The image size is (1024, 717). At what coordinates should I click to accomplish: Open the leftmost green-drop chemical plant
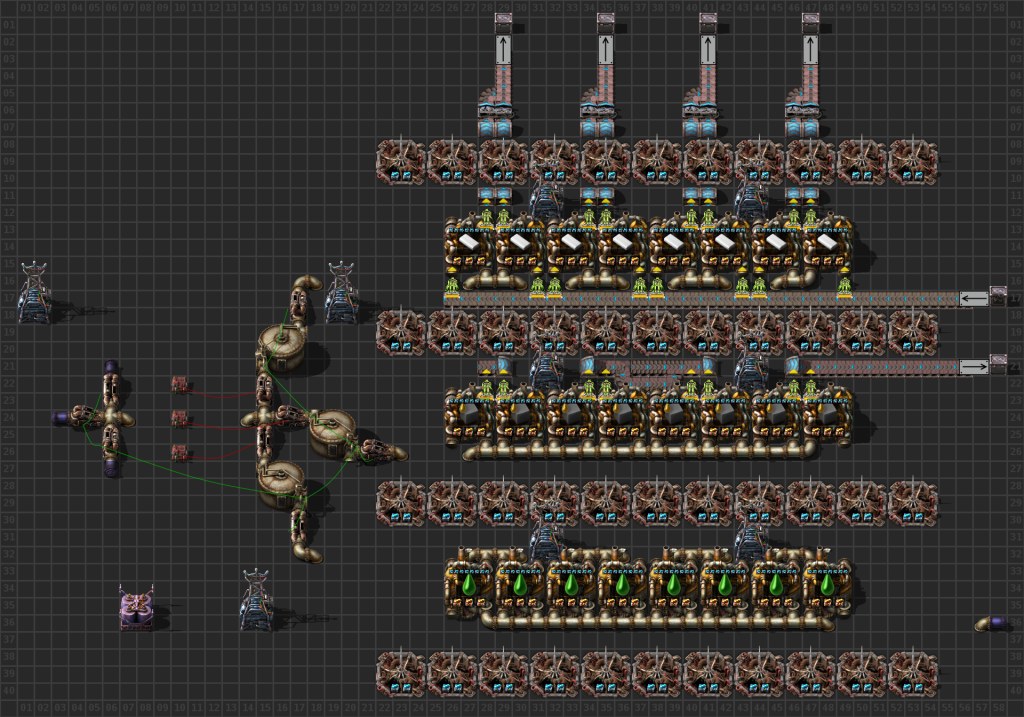(469, 586)
